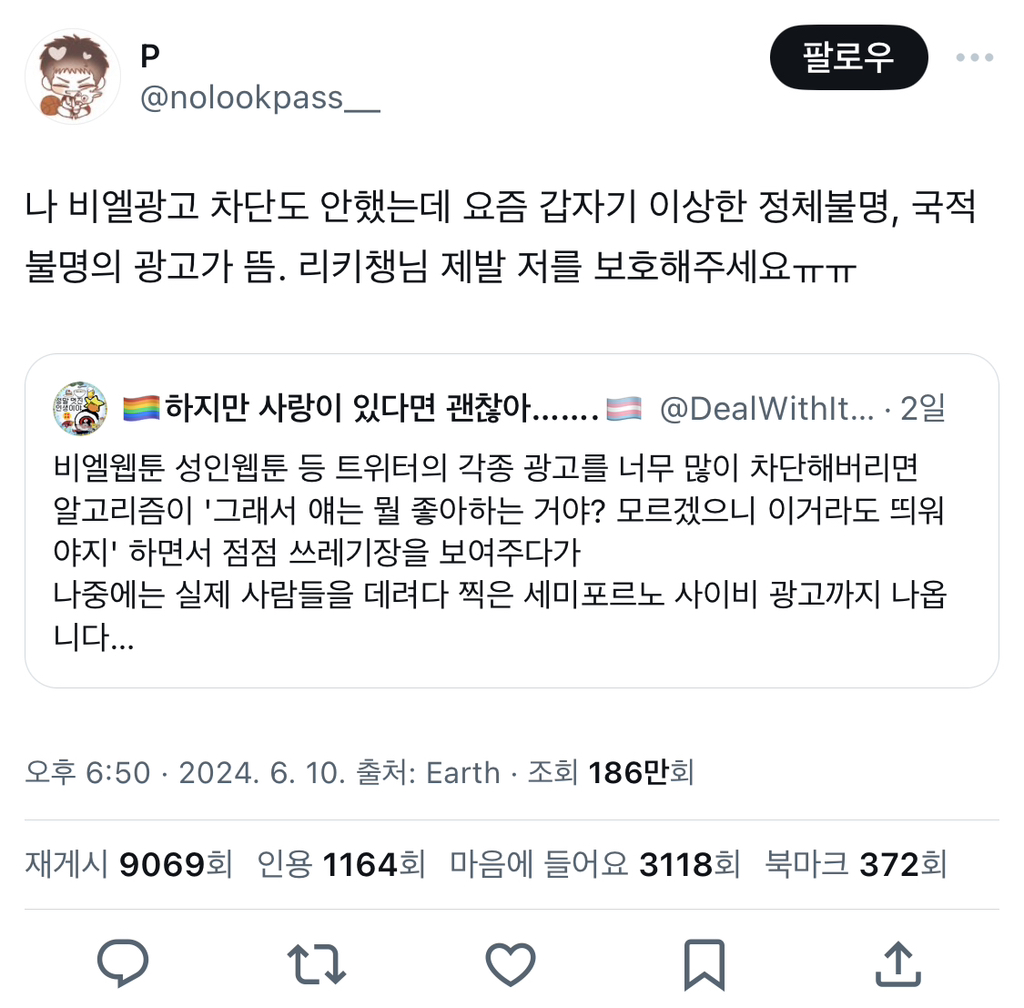Click the 출처: Earth source label
The height and width of the screenshot is (1008, 1024).
point(428,773)
